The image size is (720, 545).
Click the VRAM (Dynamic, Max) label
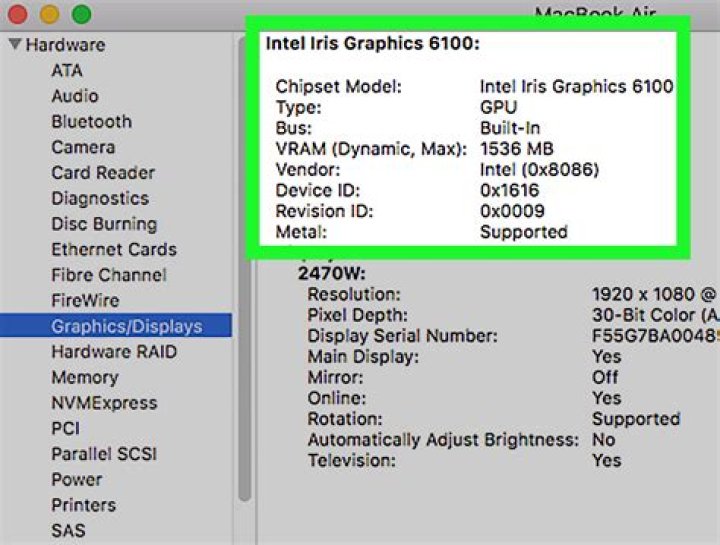[371, 149]
